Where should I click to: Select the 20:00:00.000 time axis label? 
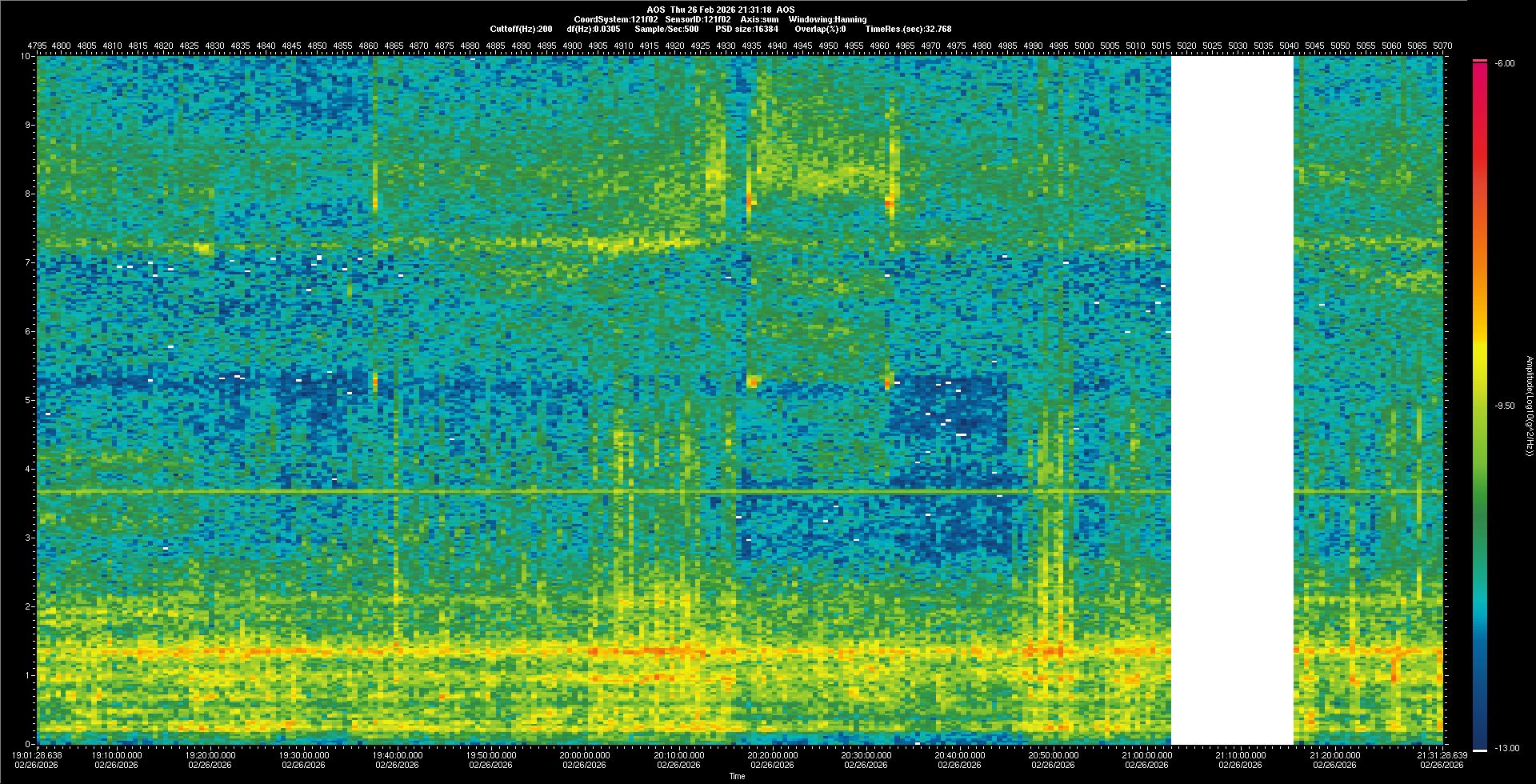pos(585,754)
